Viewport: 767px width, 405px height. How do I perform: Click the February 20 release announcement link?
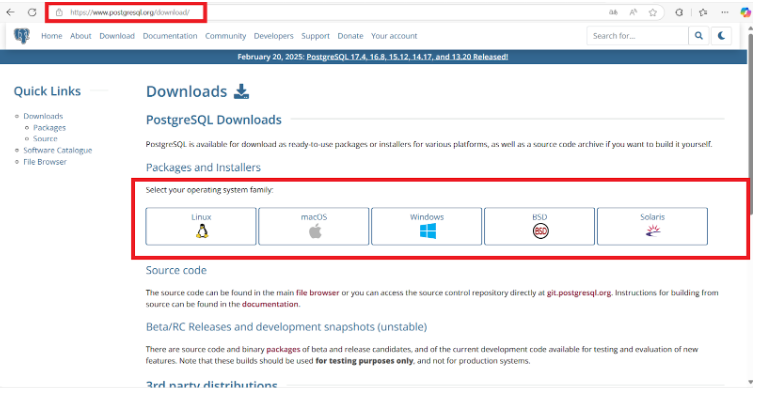coord(407,57)
